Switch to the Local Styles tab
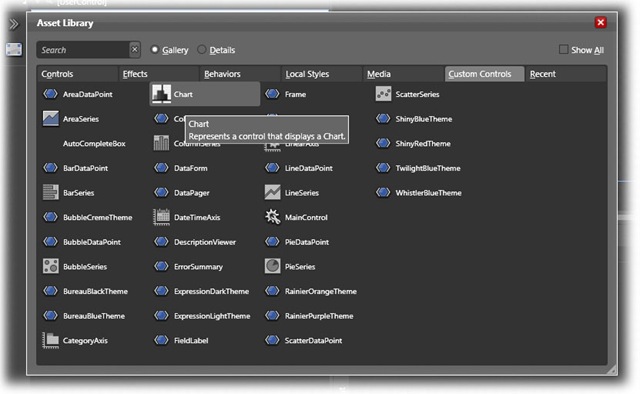This screenshot has width=640, height=394. pyautogui.click(x=321, y=74)
